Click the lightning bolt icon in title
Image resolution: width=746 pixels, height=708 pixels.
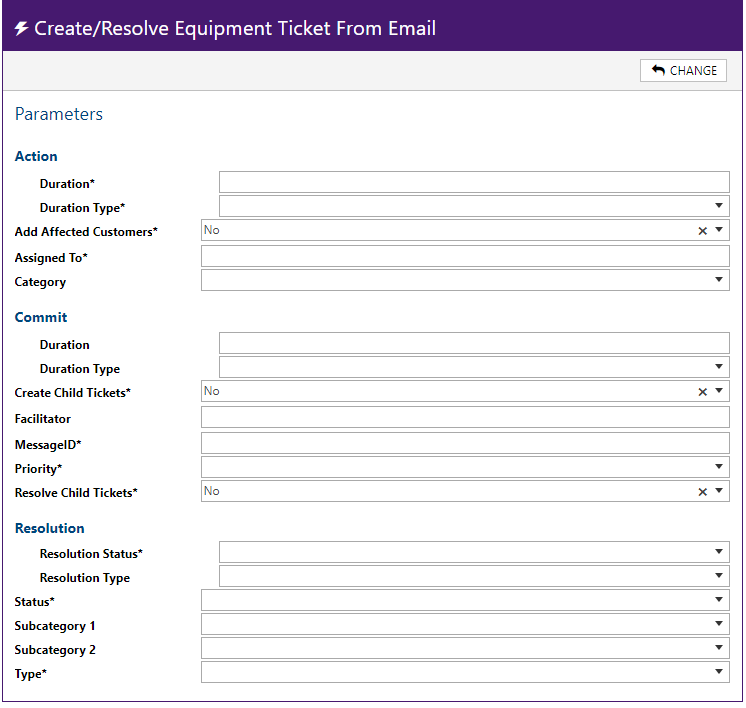21,29
